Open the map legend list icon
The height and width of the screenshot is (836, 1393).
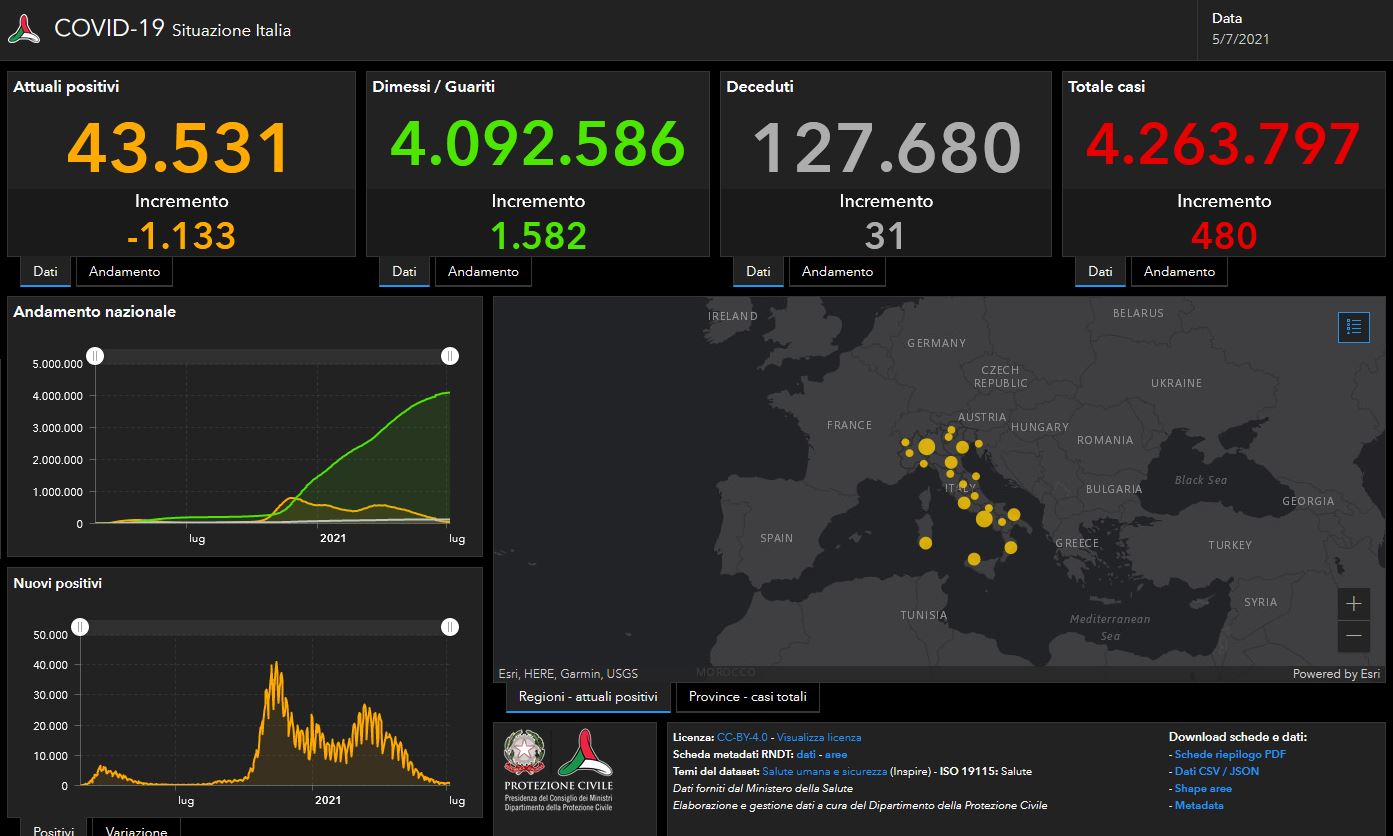1353,327
